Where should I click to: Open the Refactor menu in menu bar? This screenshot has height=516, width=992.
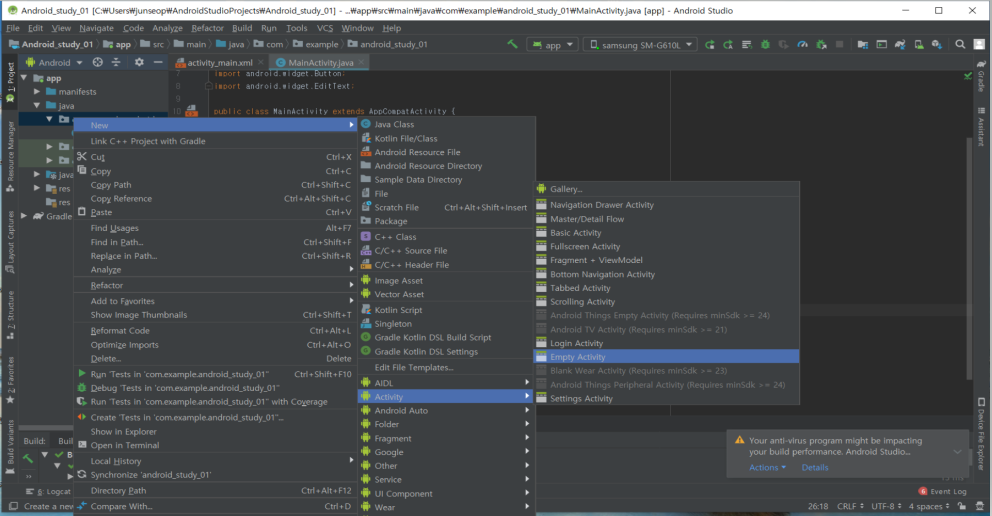pos(208,28)
